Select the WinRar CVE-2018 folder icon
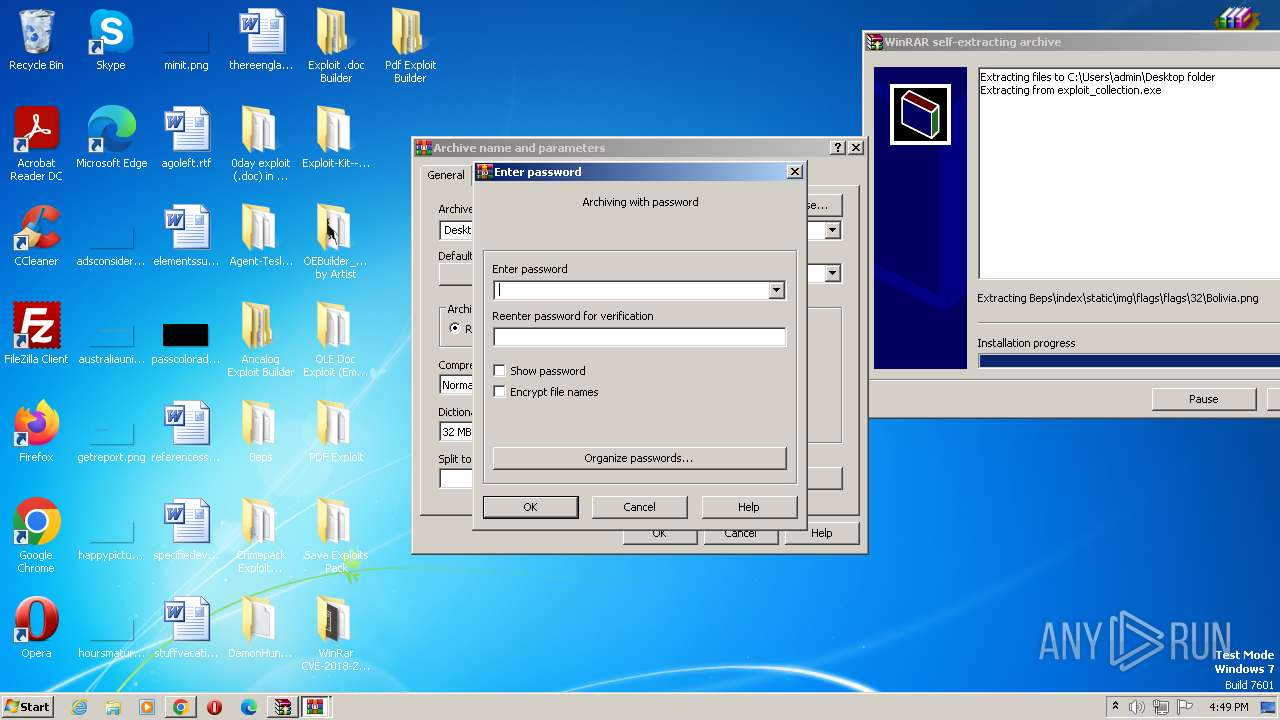The height and width of the screenshot is (720, 1280). (336, 634)
